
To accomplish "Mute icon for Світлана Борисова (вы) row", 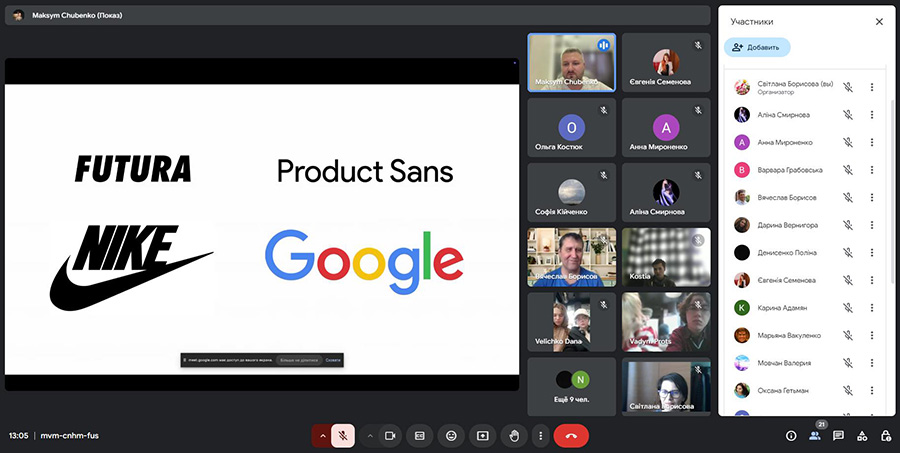I will (847, 87).
